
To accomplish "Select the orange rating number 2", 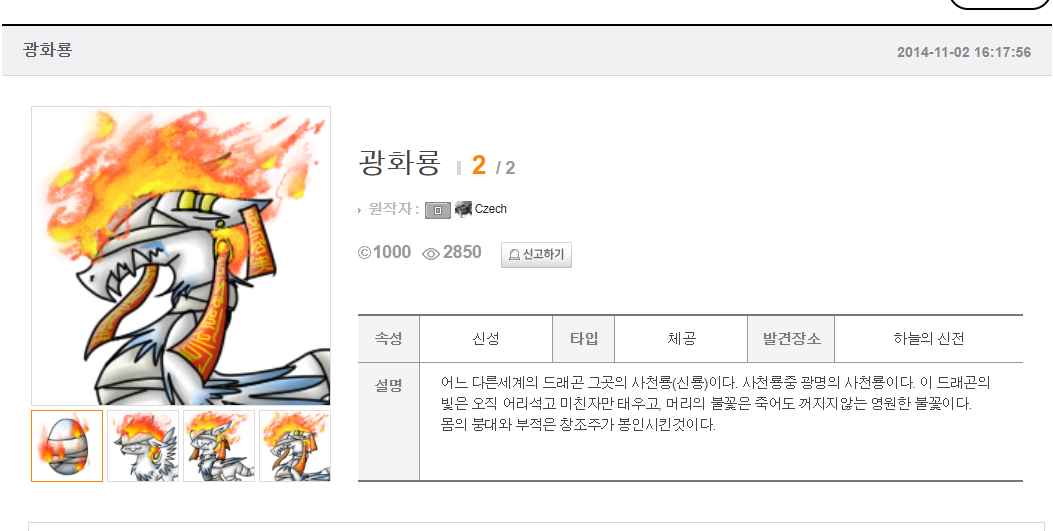I will [478, 165].
